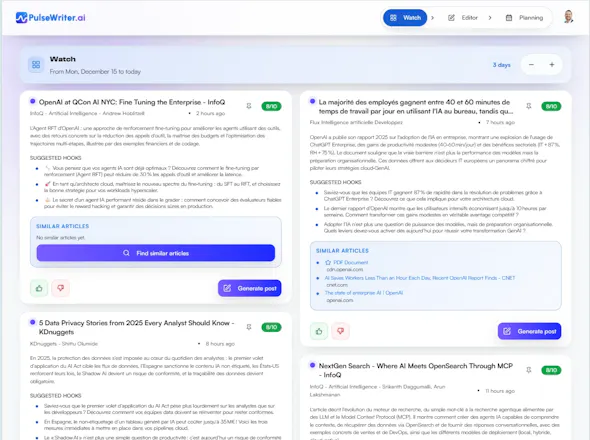The image size is (590, 440).
Task: Click 'KDnuggets - Shittu Olumide' source line
Action: pyautogui.click(x=64, y=344)
